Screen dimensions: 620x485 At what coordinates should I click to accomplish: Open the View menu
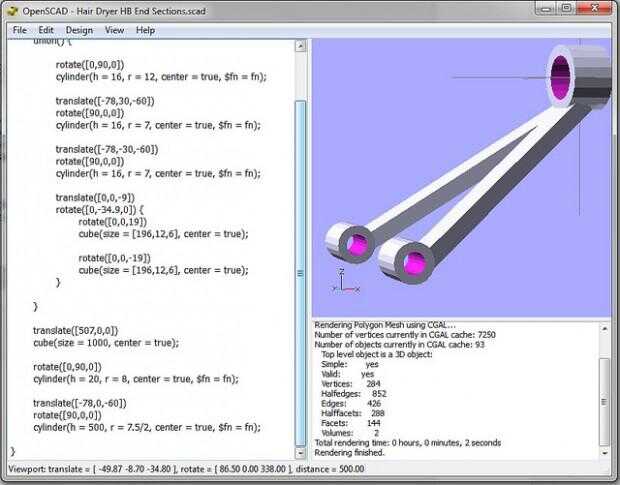click(115, 30)
